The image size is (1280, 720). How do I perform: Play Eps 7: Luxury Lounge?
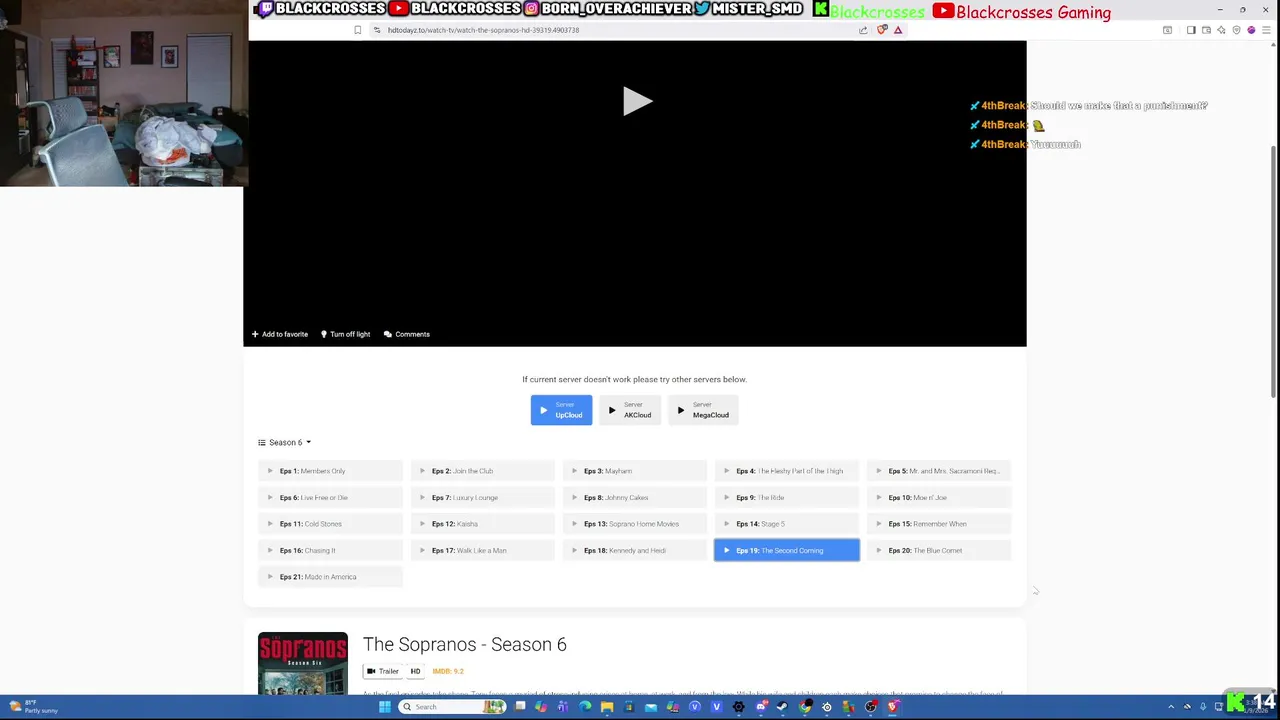pyautogui.click(x=482, y=497)
